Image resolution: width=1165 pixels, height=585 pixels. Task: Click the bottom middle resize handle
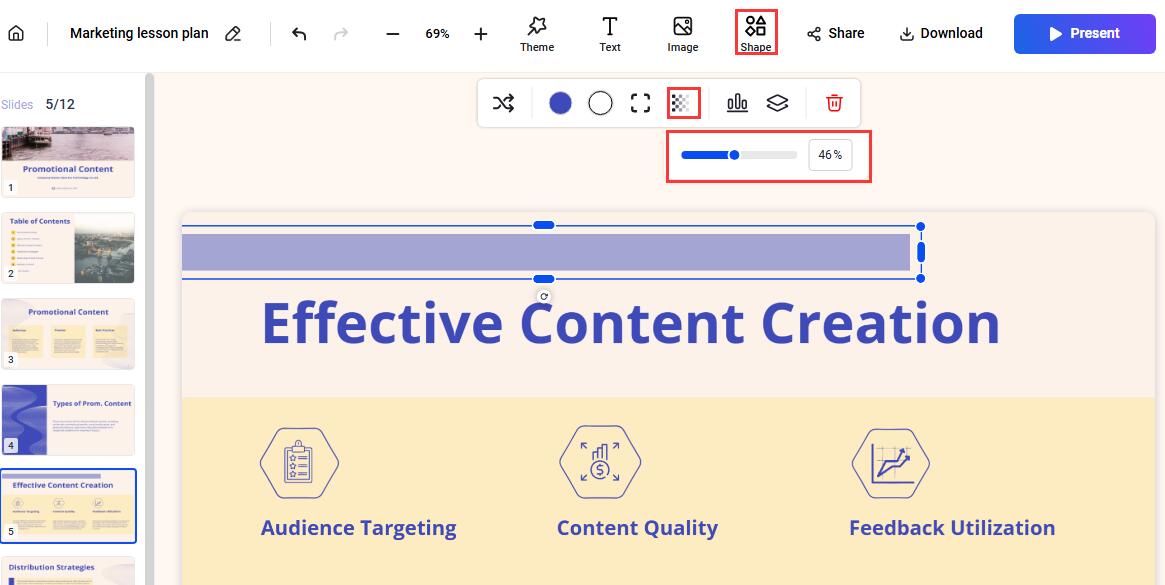[x=544, y=279]
